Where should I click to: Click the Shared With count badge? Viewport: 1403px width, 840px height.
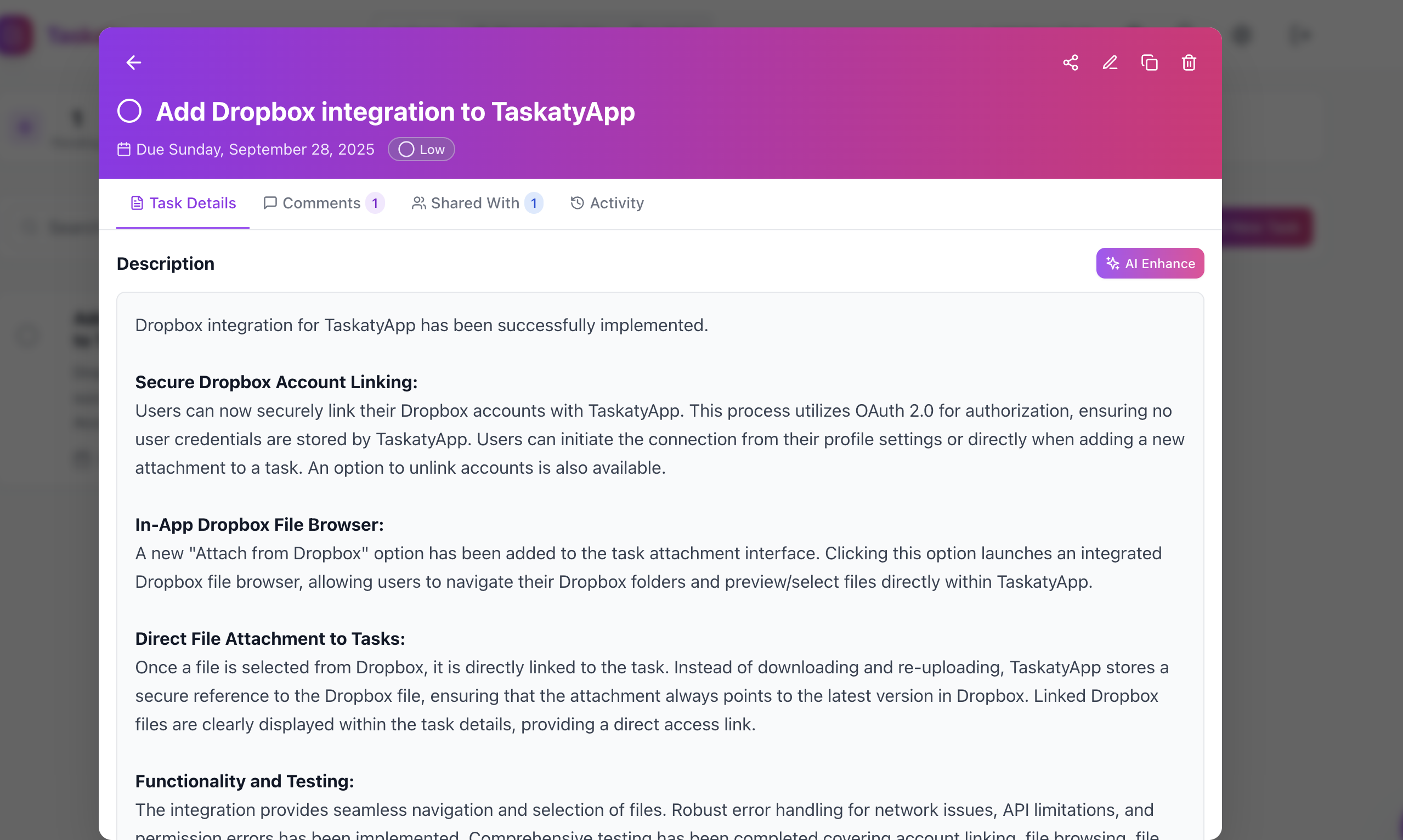click(x=533, y=203)
